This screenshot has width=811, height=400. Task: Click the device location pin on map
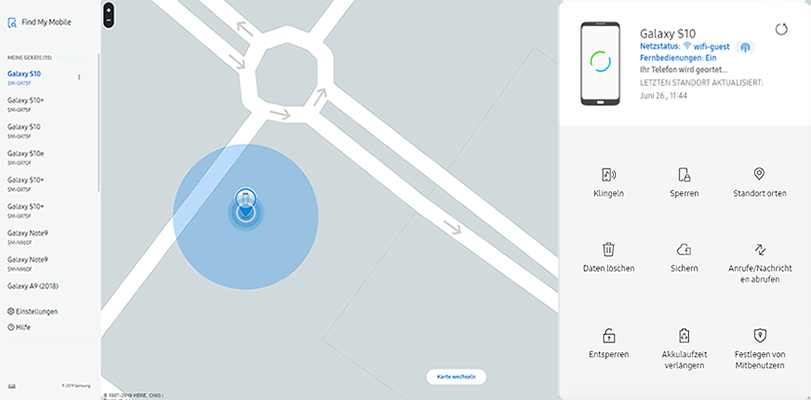246,201
